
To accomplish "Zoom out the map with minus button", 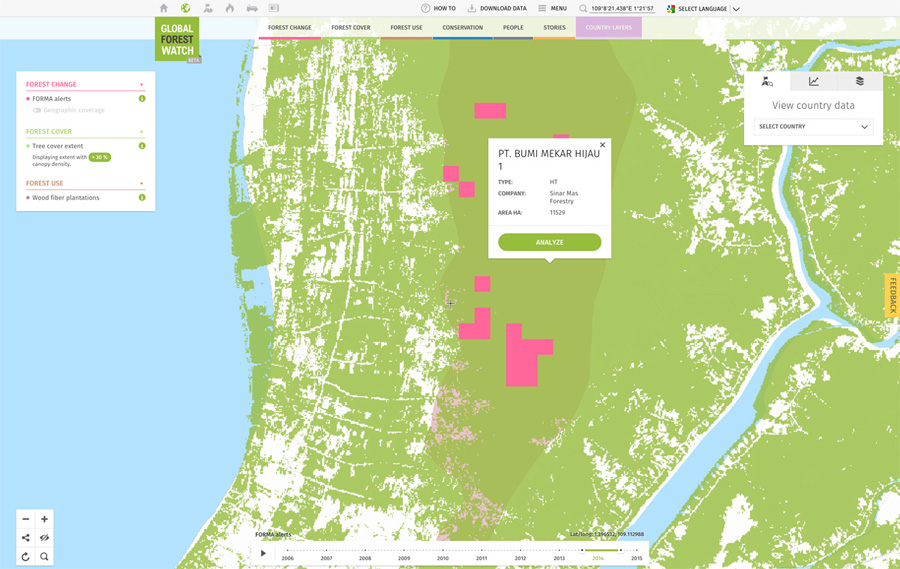I will click(26, 519).
